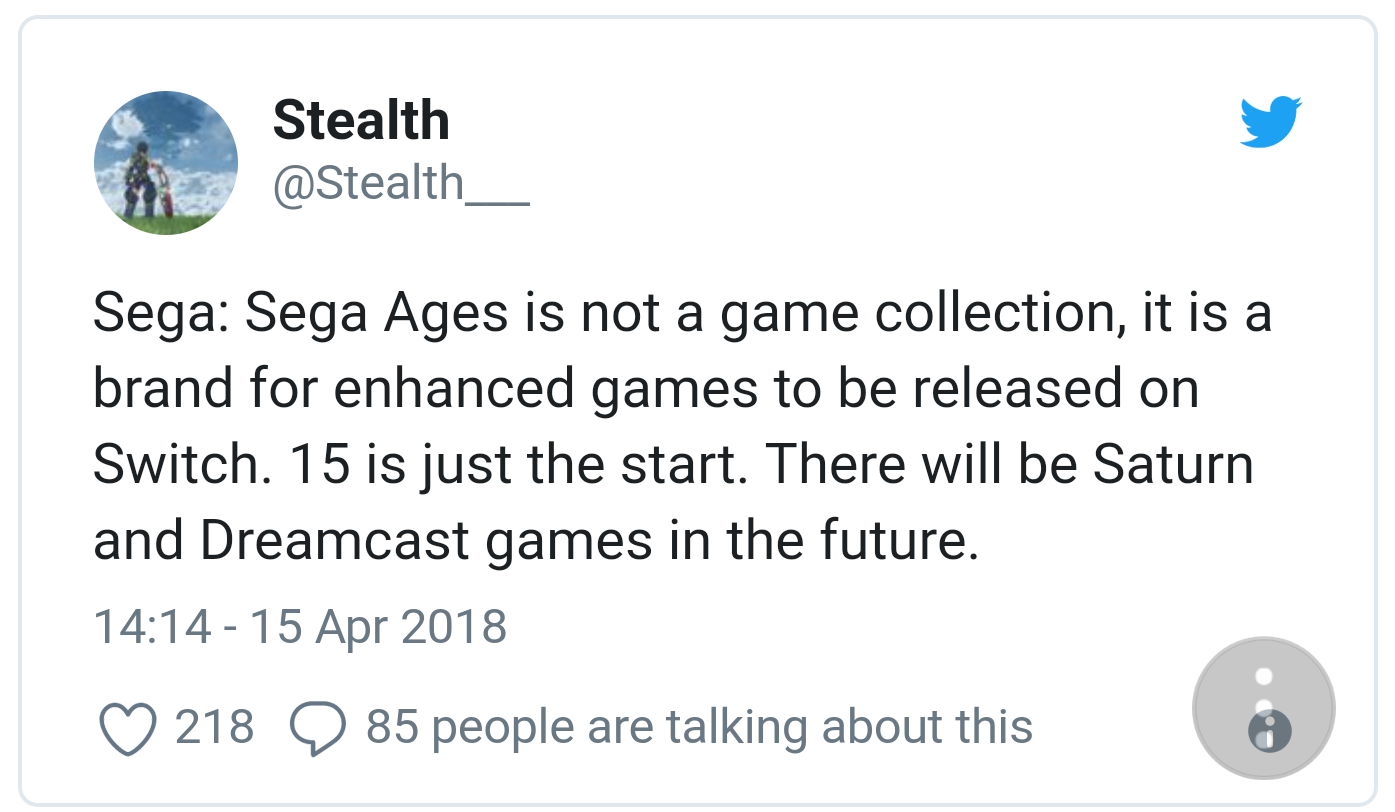Click the blue Twitter bird logo
This screenshot has height=812, width=1395.
point(1270,122)
